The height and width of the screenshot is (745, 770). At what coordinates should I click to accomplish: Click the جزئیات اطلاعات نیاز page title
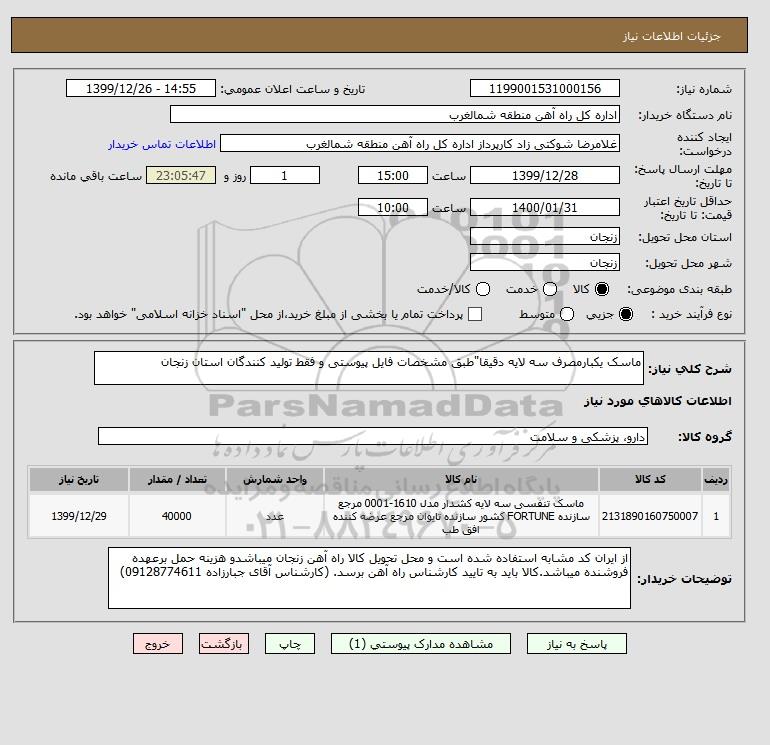(671, 36)
